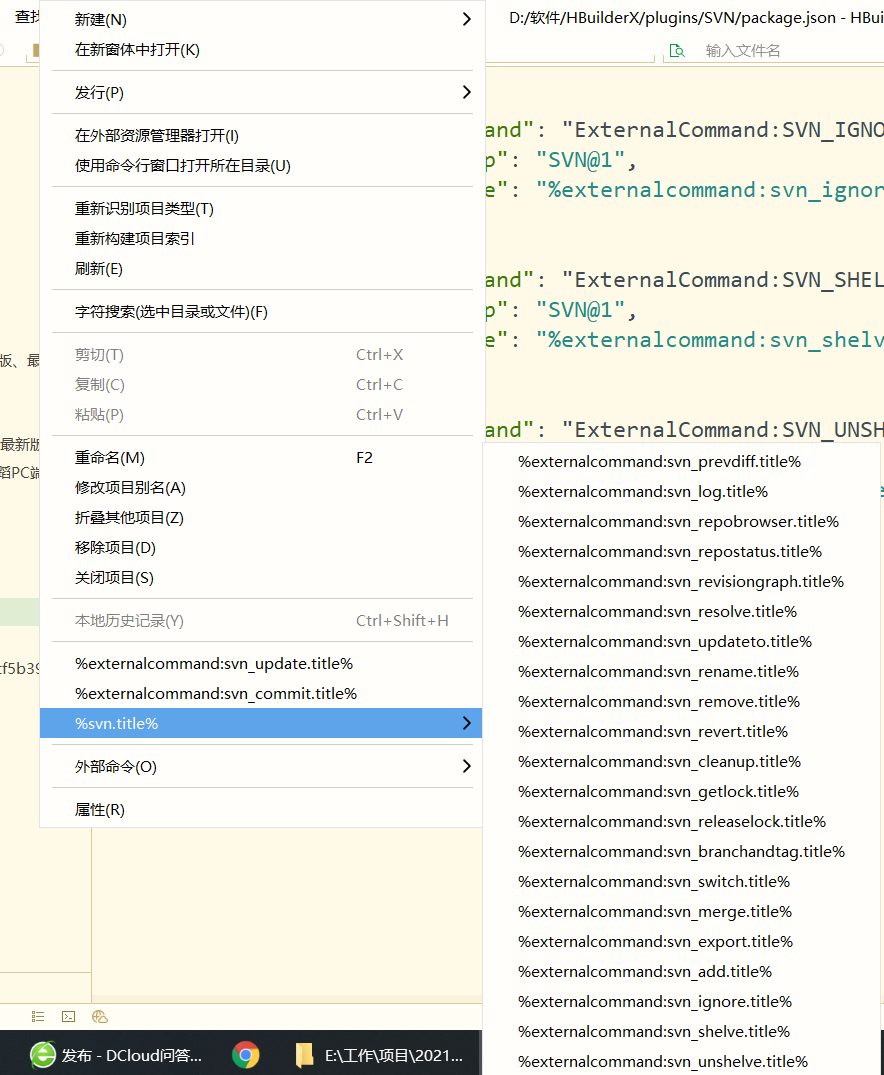Select svn_log.title in SVN submenu
Screen dimensions: 884x1075
pos(643,492)
